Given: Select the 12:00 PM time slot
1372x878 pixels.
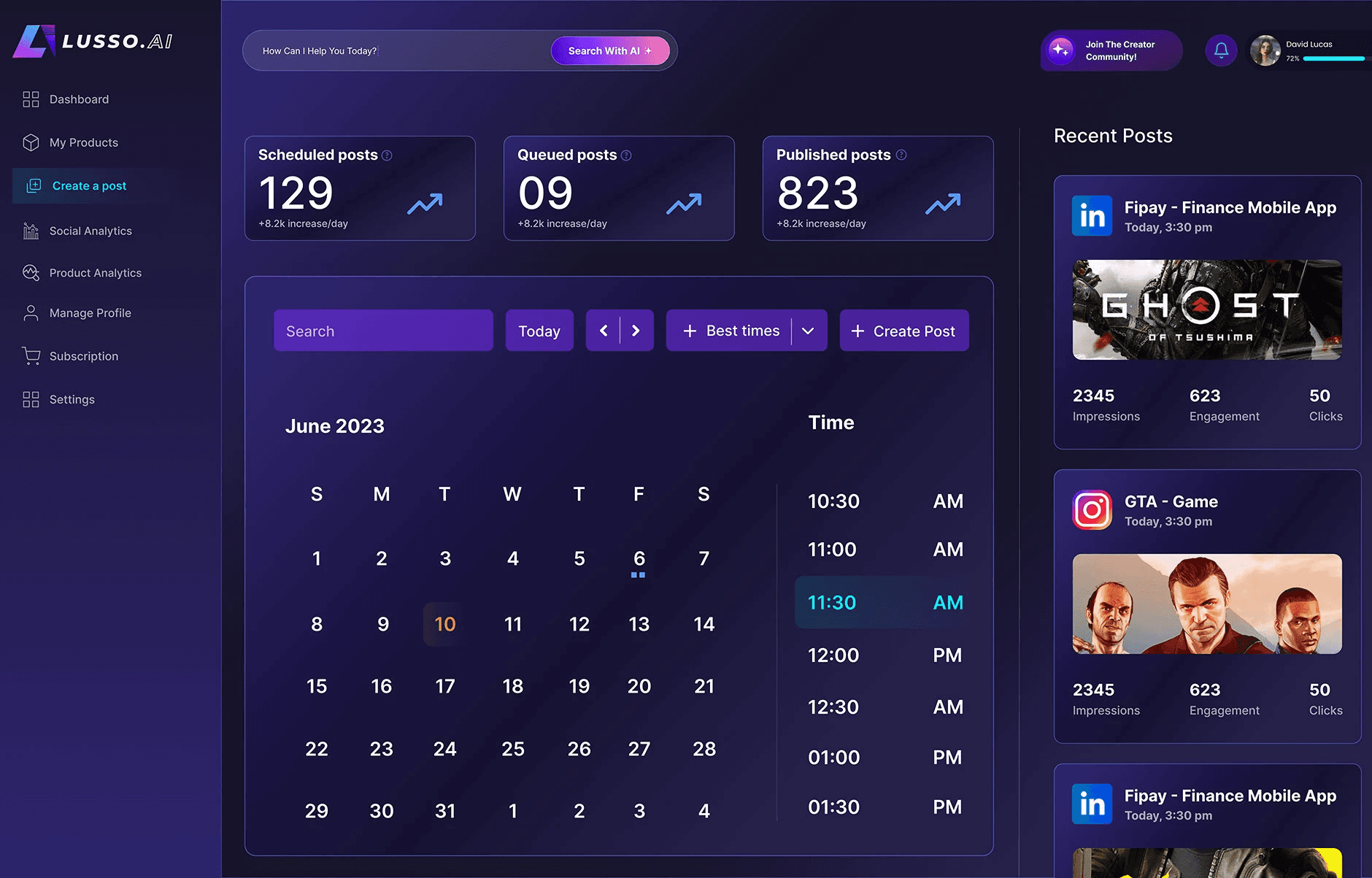Looking at the screenshot, I should (x=885, y=655).
